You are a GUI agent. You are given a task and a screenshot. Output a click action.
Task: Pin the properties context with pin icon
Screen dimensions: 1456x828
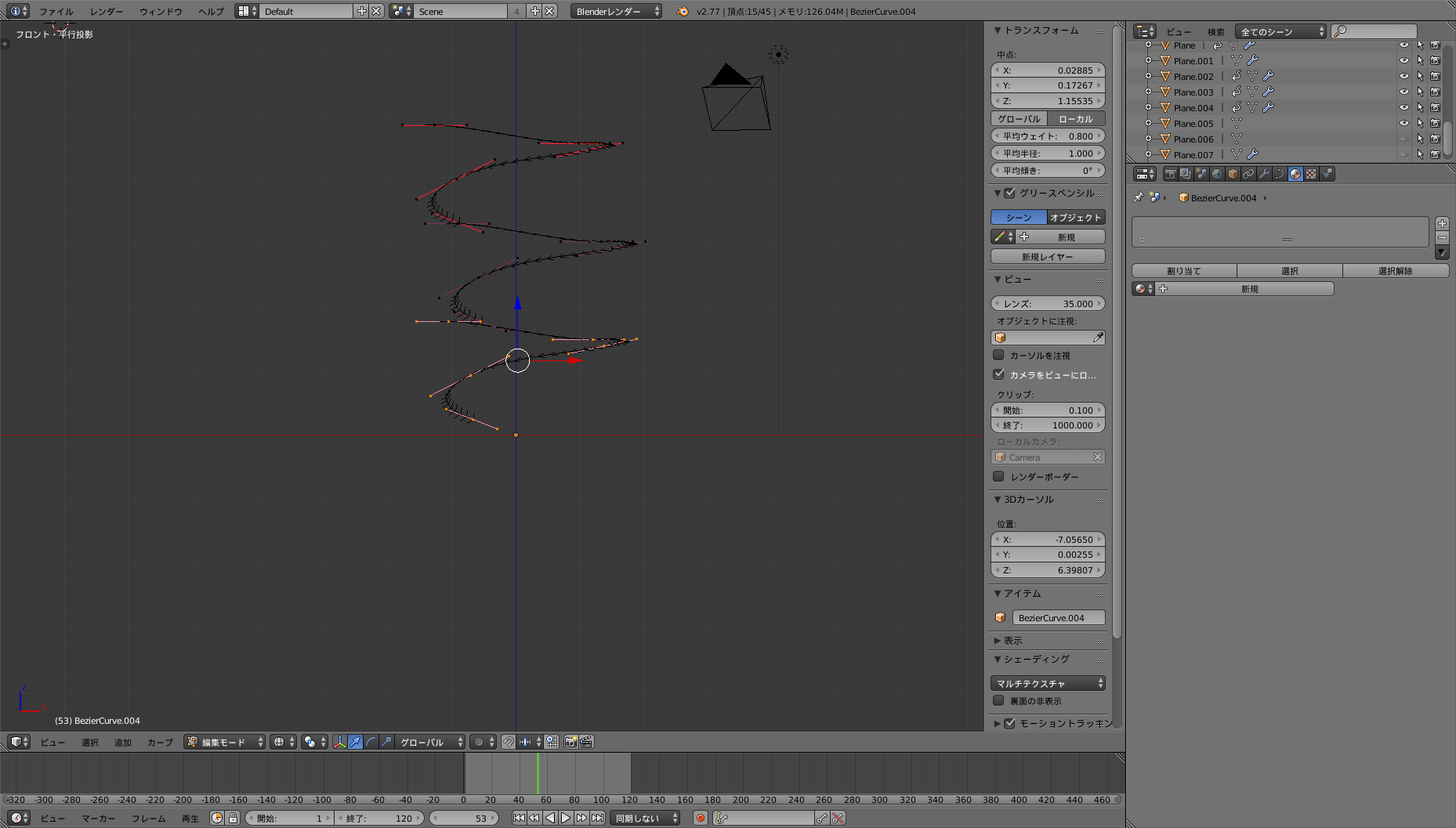1139,197
